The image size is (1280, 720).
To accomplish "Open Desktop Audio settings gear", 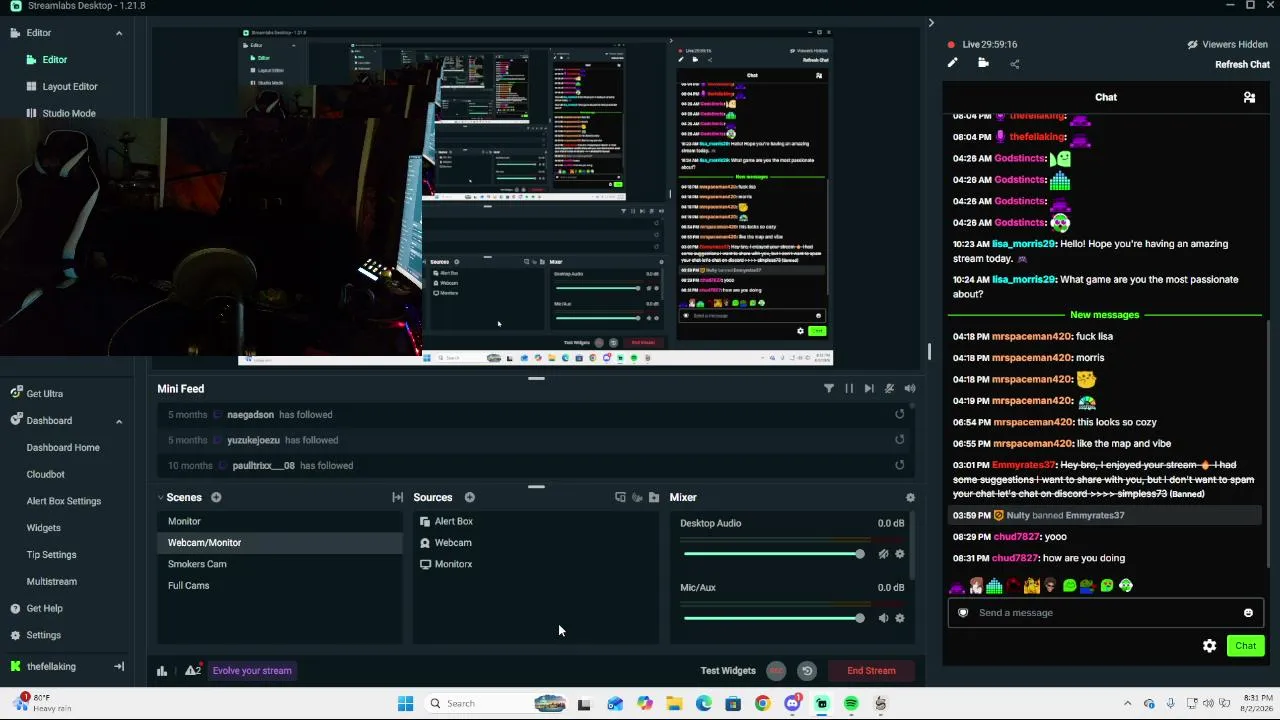I will pyautogui.click(x=899, y=554).
